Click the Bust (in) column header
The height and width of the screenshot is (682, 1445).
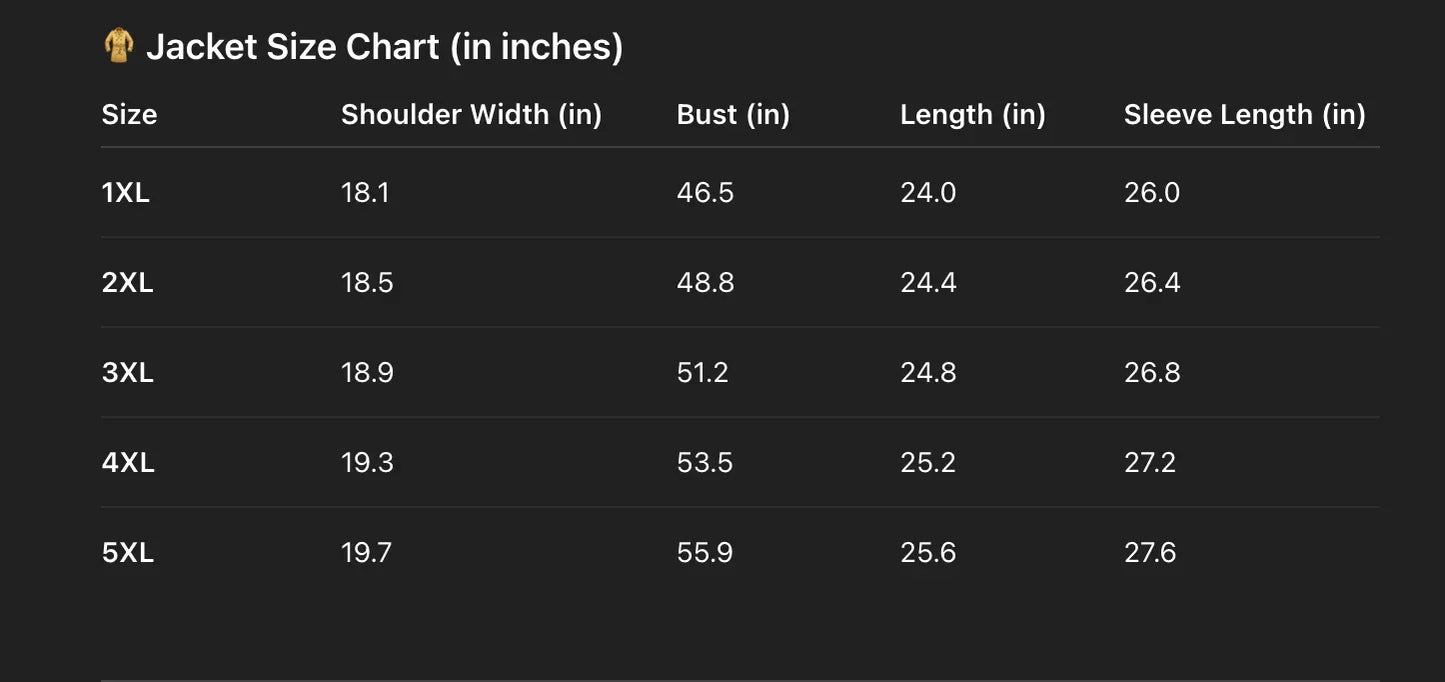733,115
